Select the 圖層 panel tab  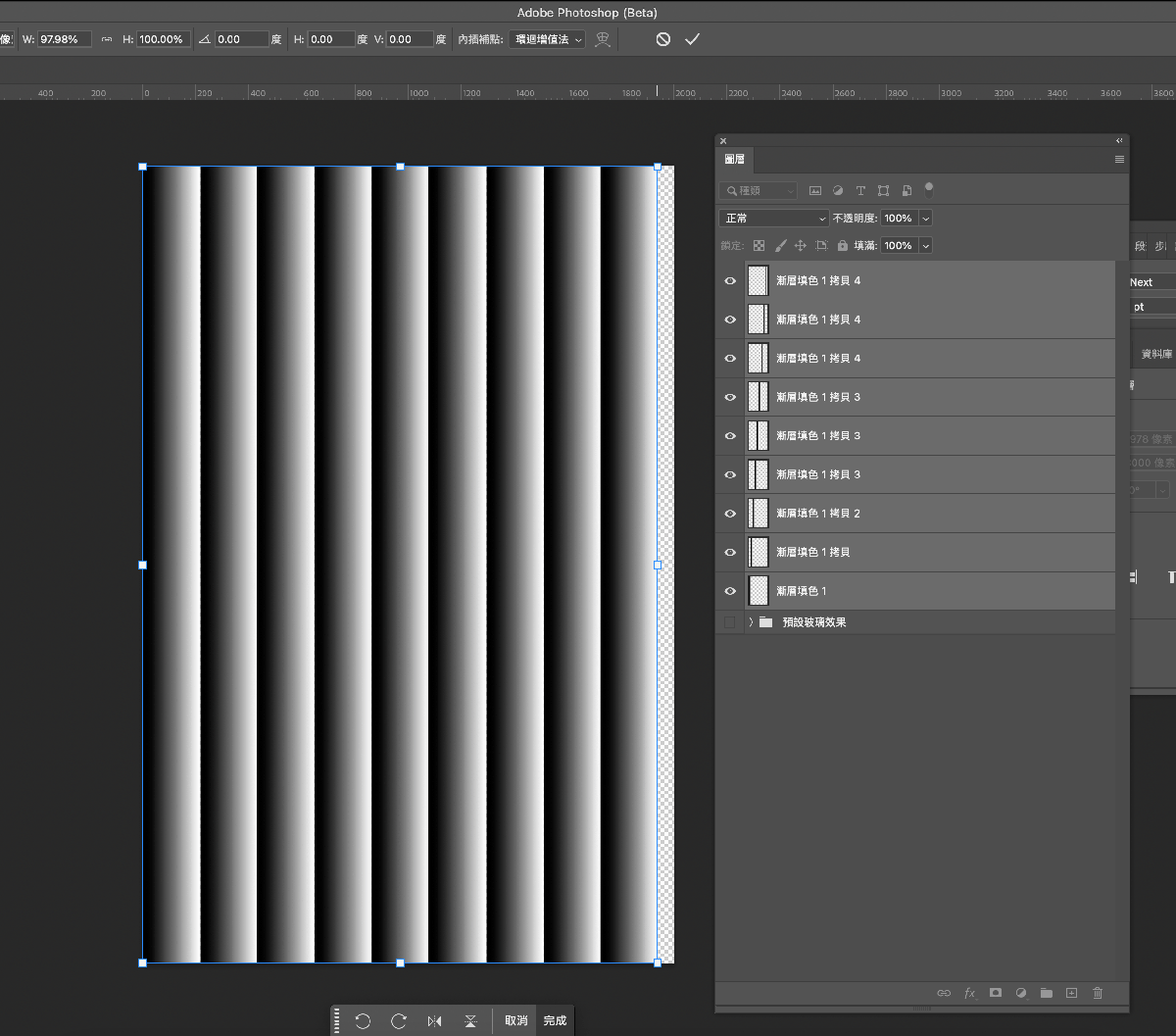pos(735,159)
